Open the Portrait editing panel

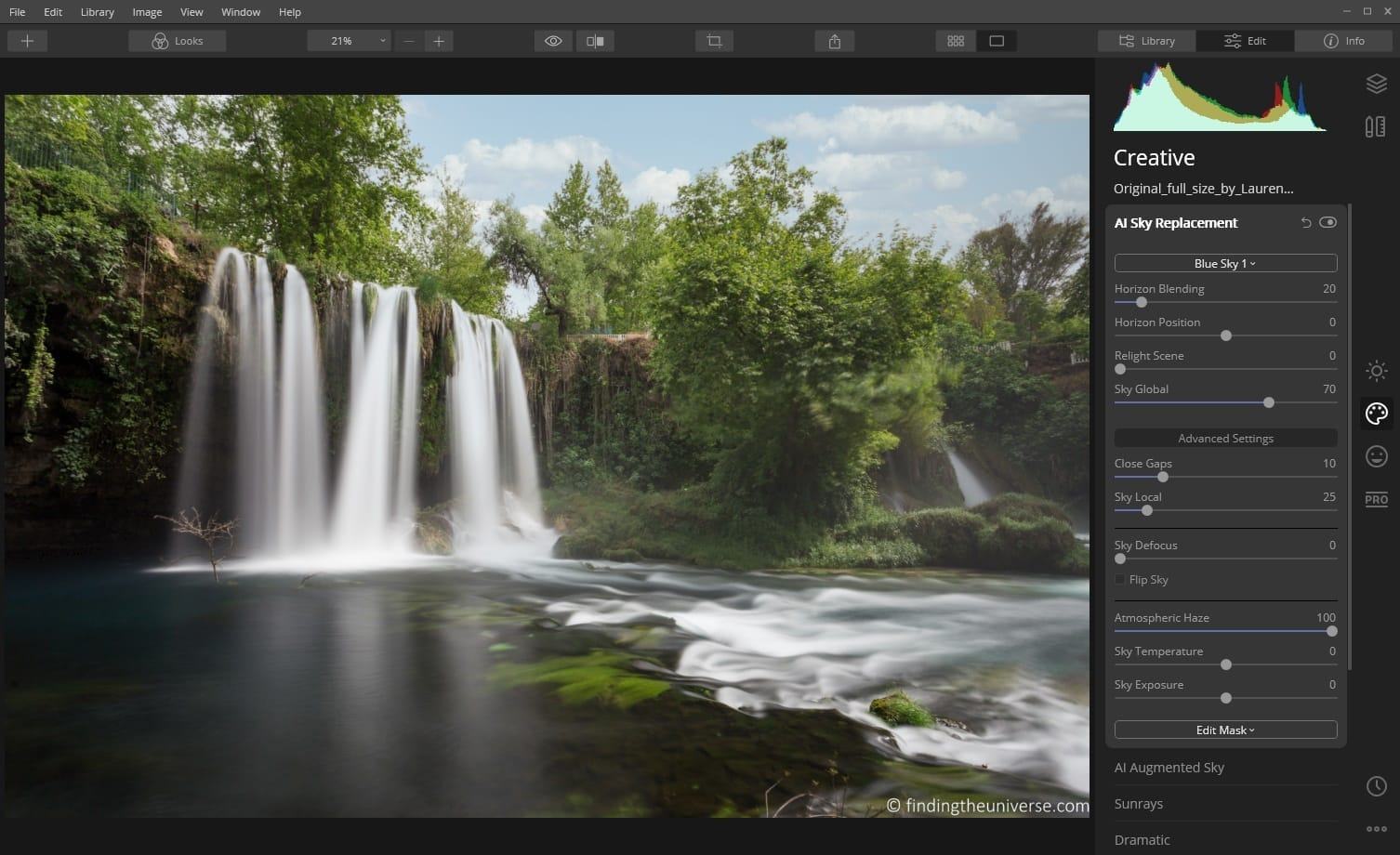click(x=1376, y=455)
